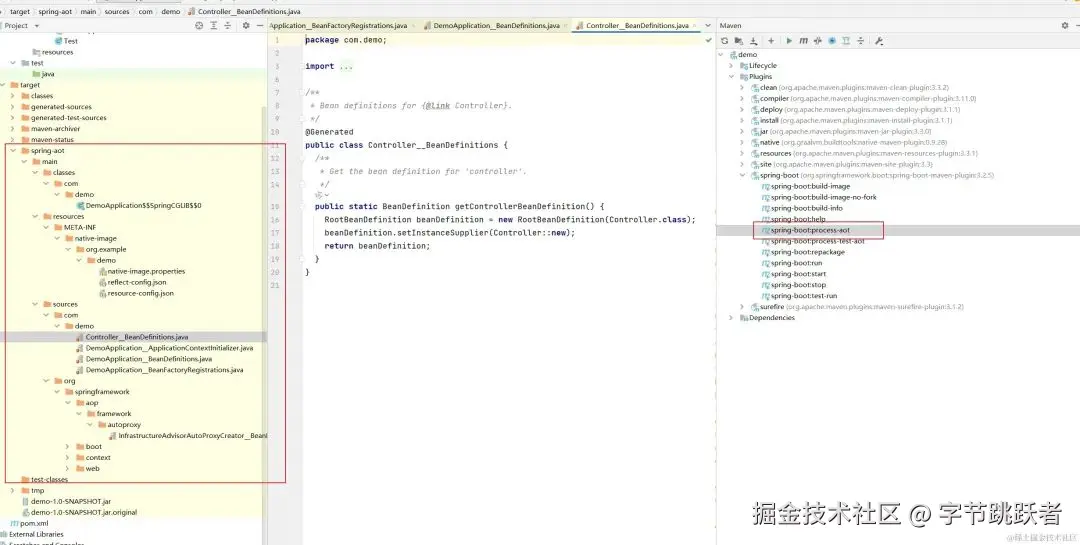Expand the generated-sources folder
This screenshot has height=545, width=1080.
coord(13,107)
